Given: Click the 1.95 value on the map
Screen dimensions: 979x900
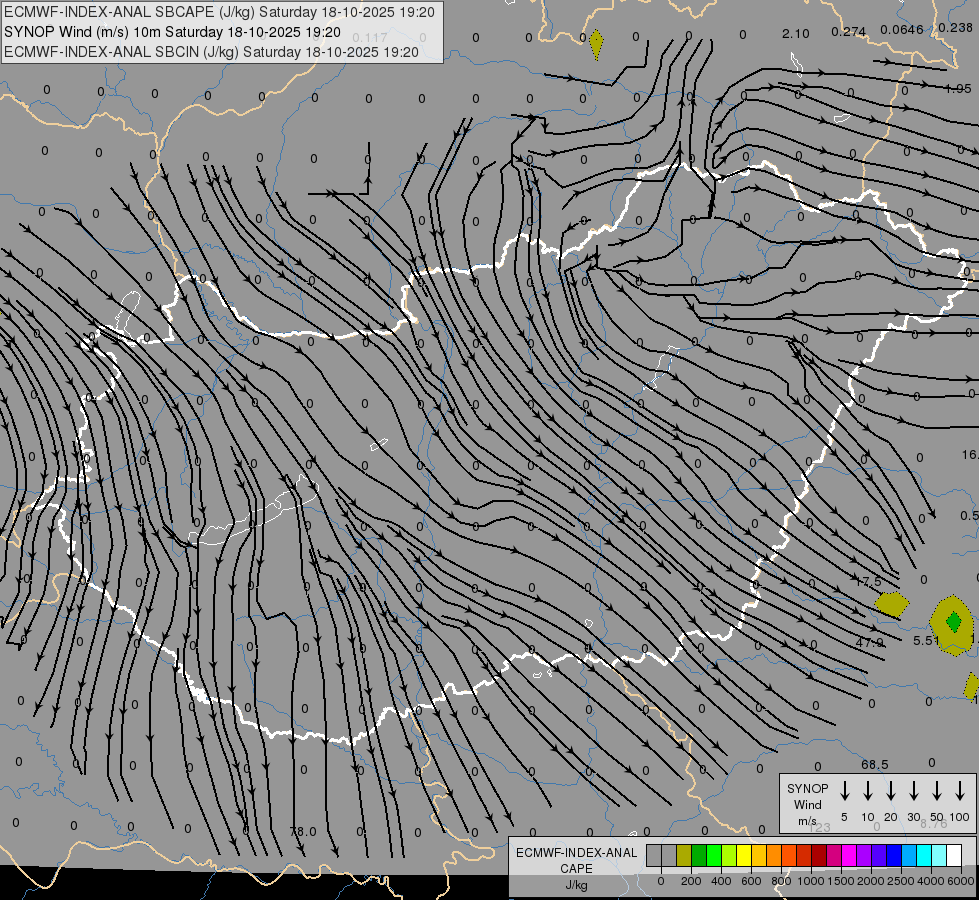Looking at the screenshot, I should [x=958, y=89].
